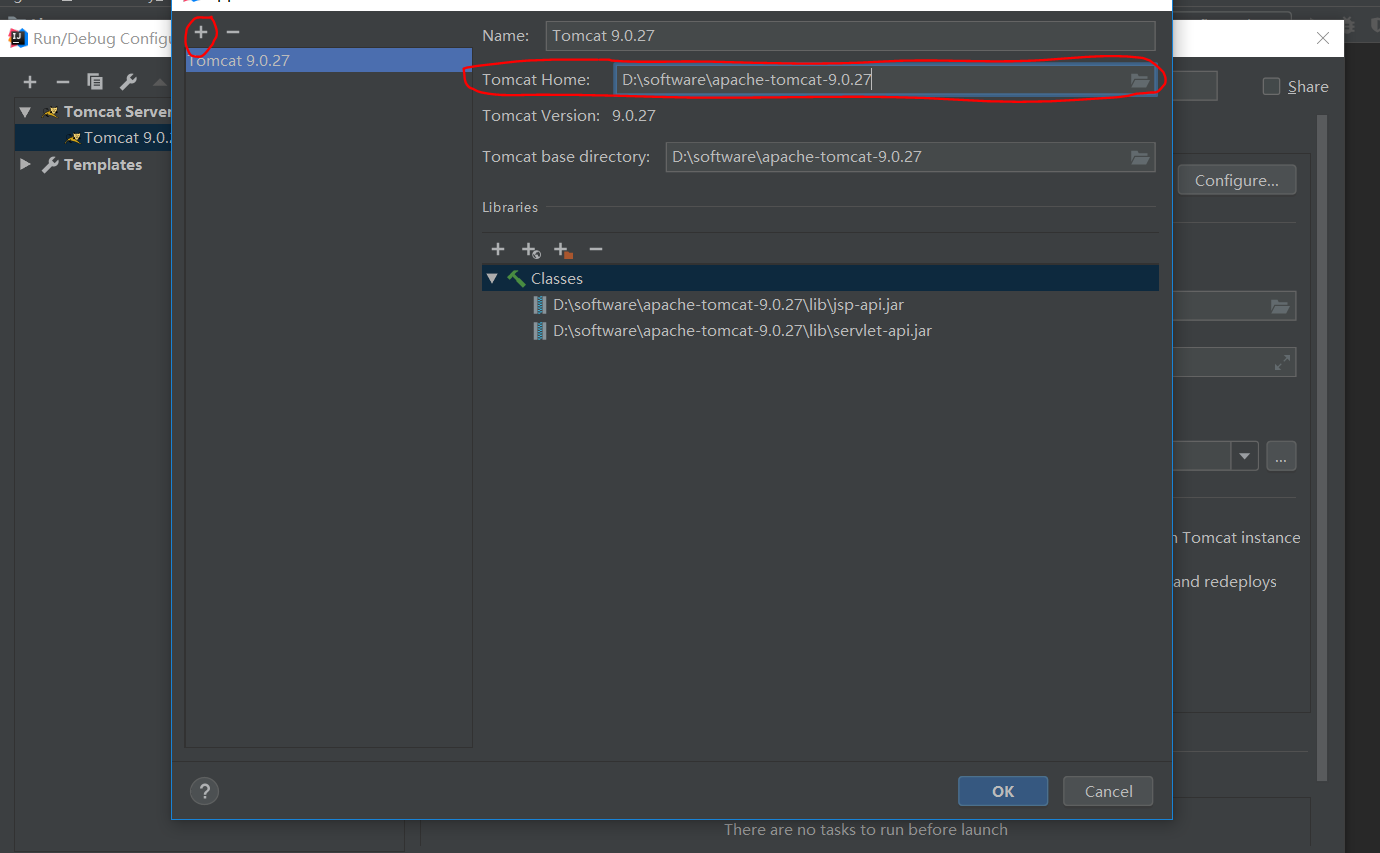1380x853 pixels.
Task: Click the ellipsis button beside the dropdown
Action: pyautogui.click(x=1281, y=456)
